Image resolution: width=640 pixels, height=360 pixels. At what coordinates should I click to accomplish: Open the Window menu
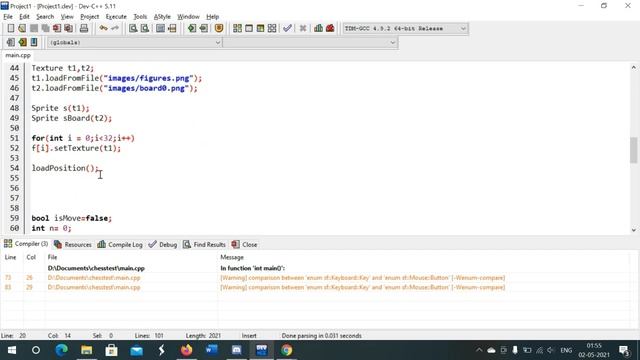click(188, 17)
